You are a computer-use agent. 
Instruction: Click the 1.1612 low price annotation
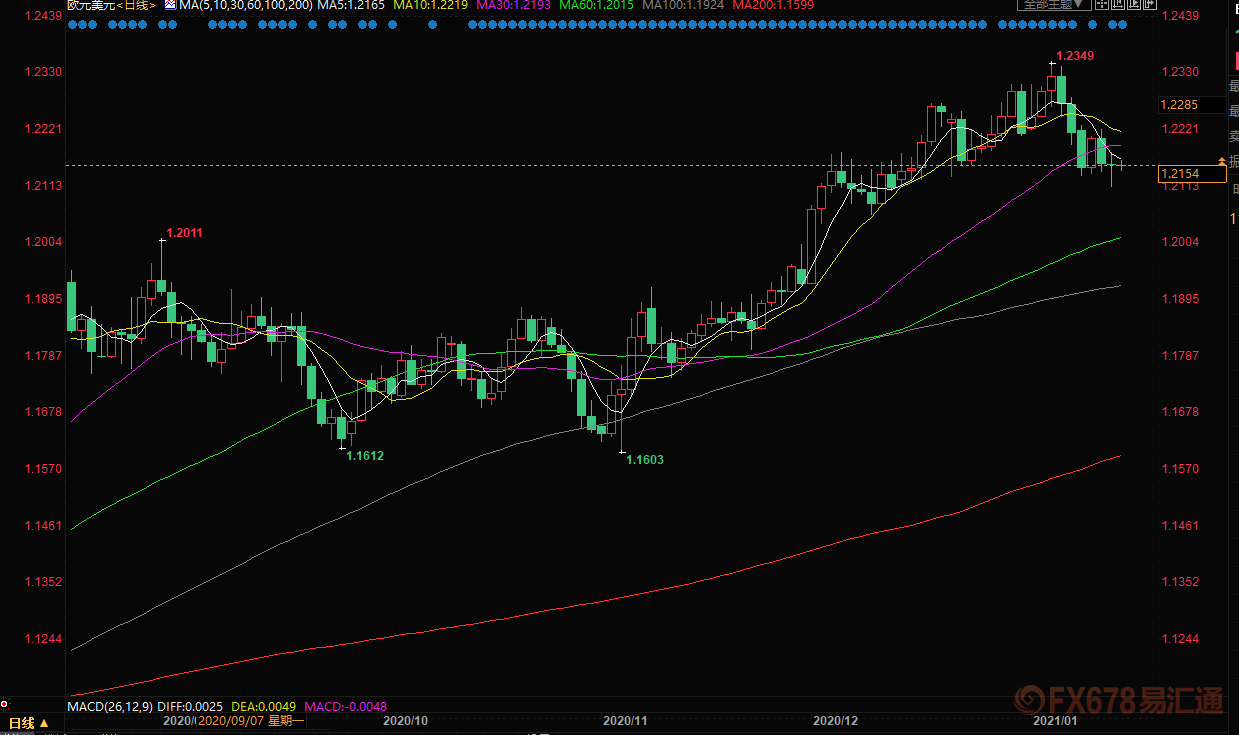[x=365, y=455]
